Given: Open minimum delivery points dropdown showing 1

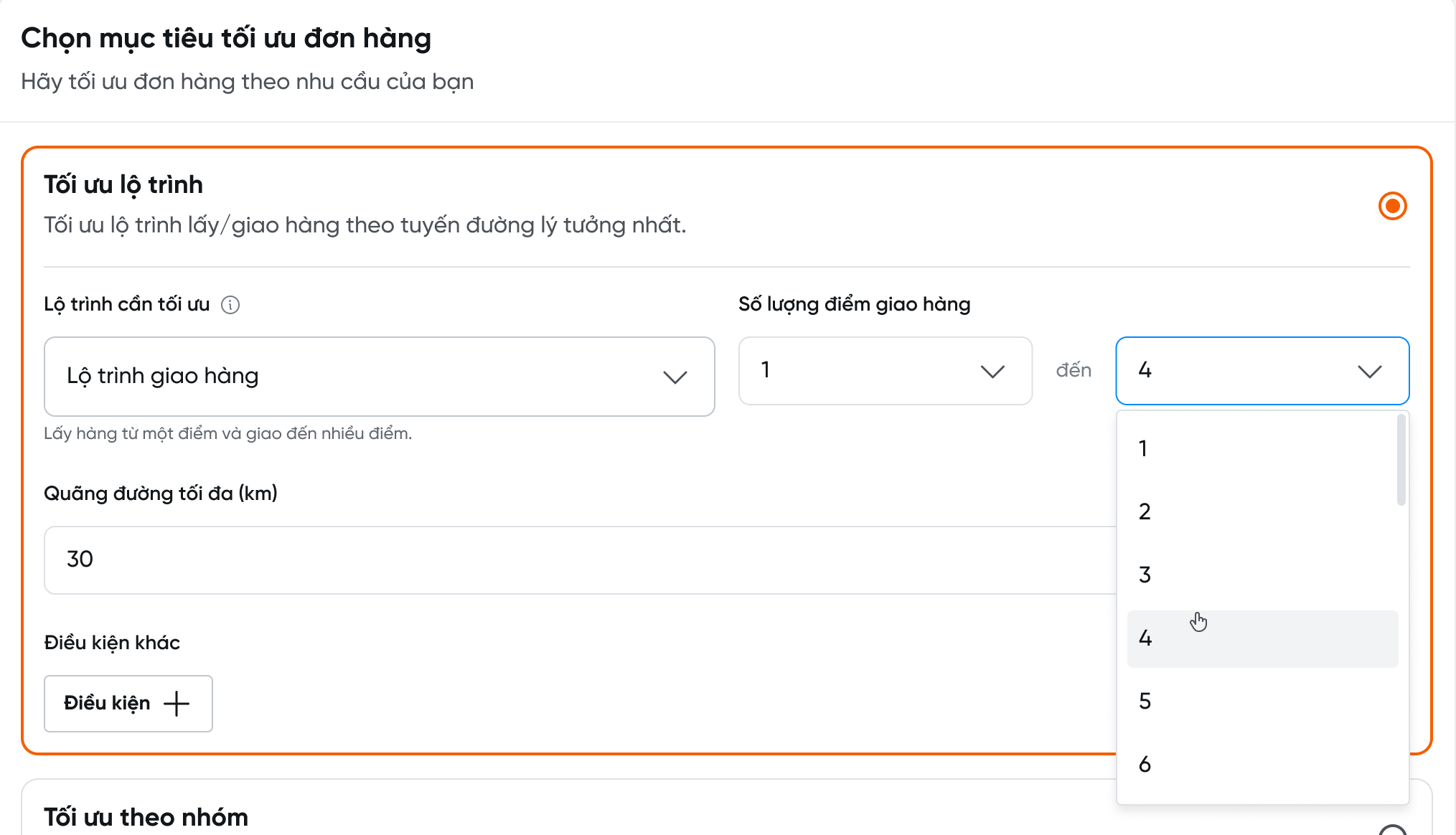Looking at the screenshot, I should click(885, 371).
